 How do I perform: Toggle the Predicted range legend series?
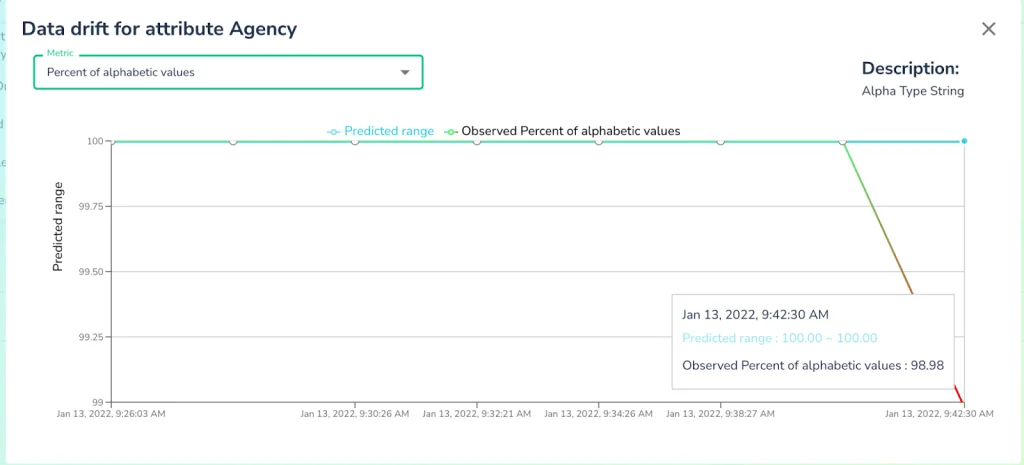coord(381,131)
